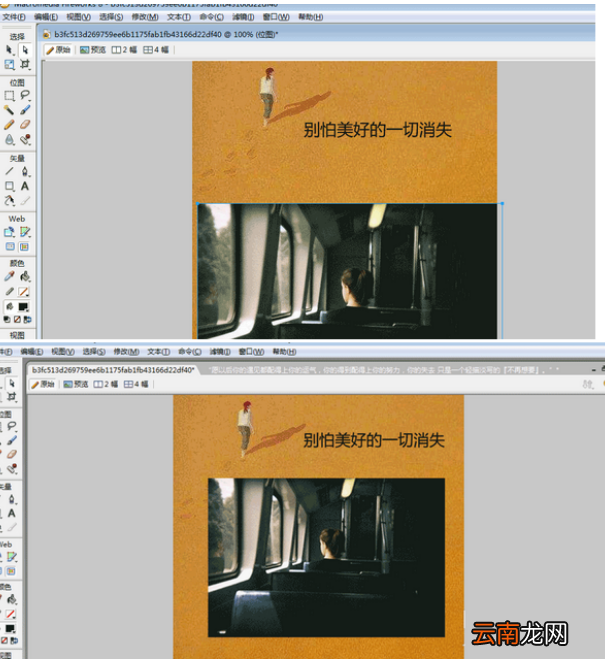The width and height of the screenshot is (605, 662).
Task: Select the Blur tool in upper window
Action: point(9,139)
